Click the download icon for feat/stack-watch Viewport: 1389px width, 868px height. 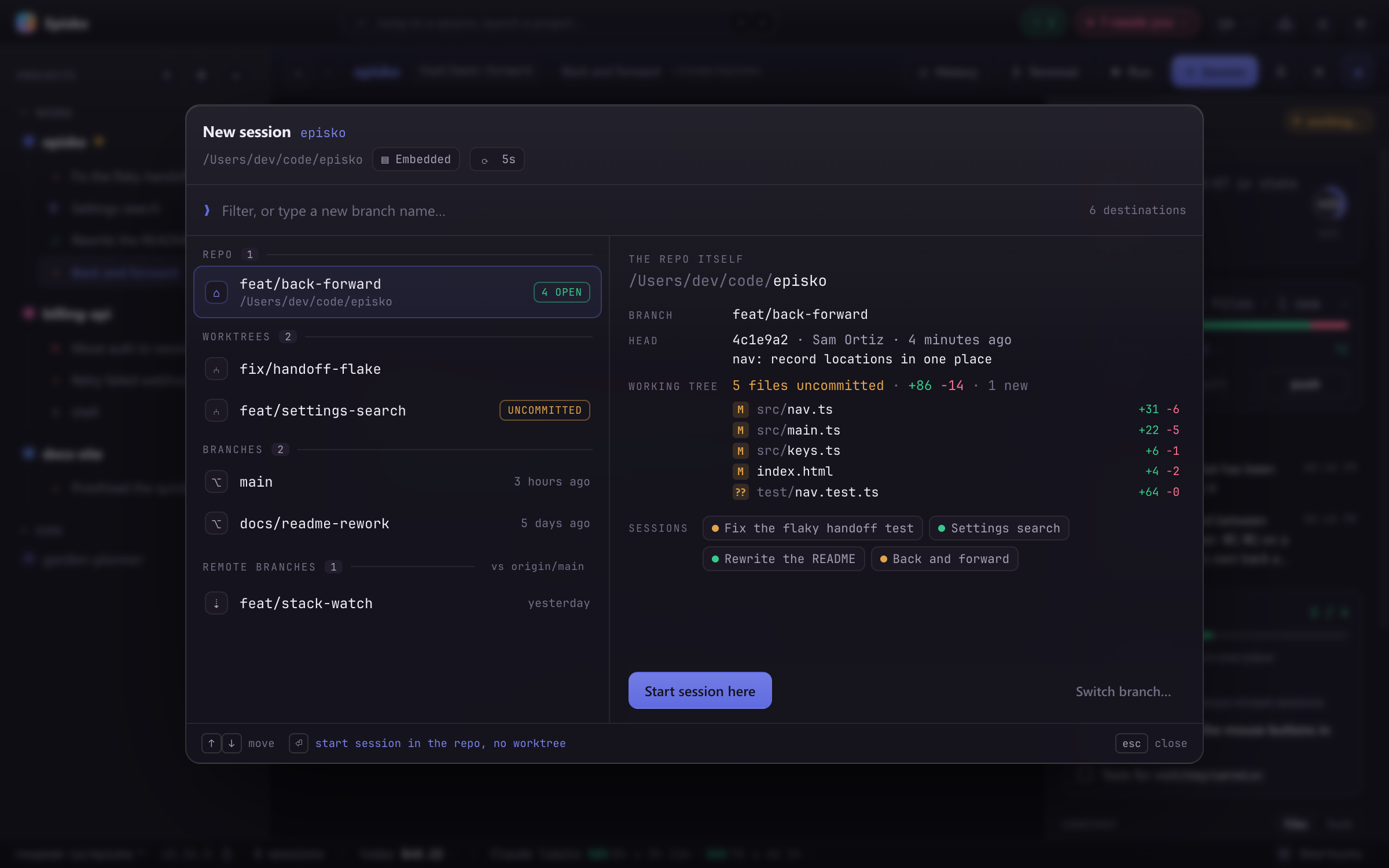(216, 604)
